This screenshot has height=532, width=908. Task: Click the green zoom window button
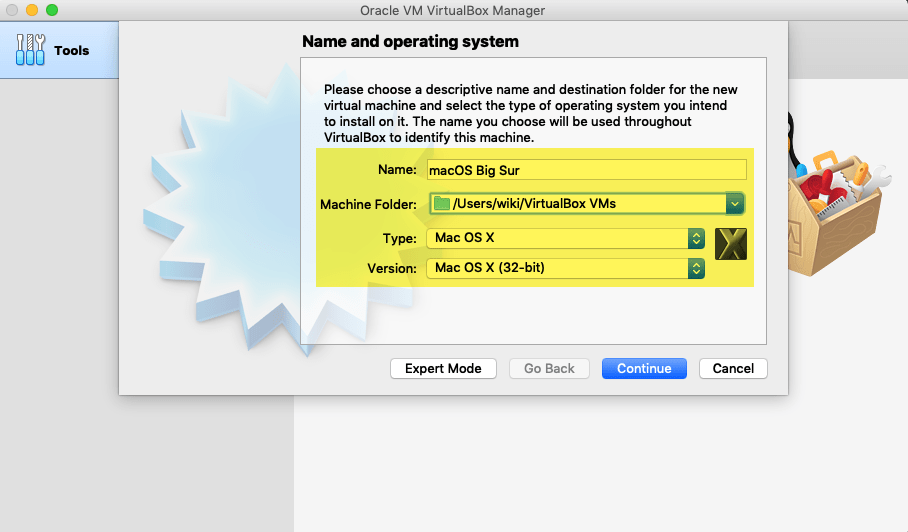click(52, 10)
